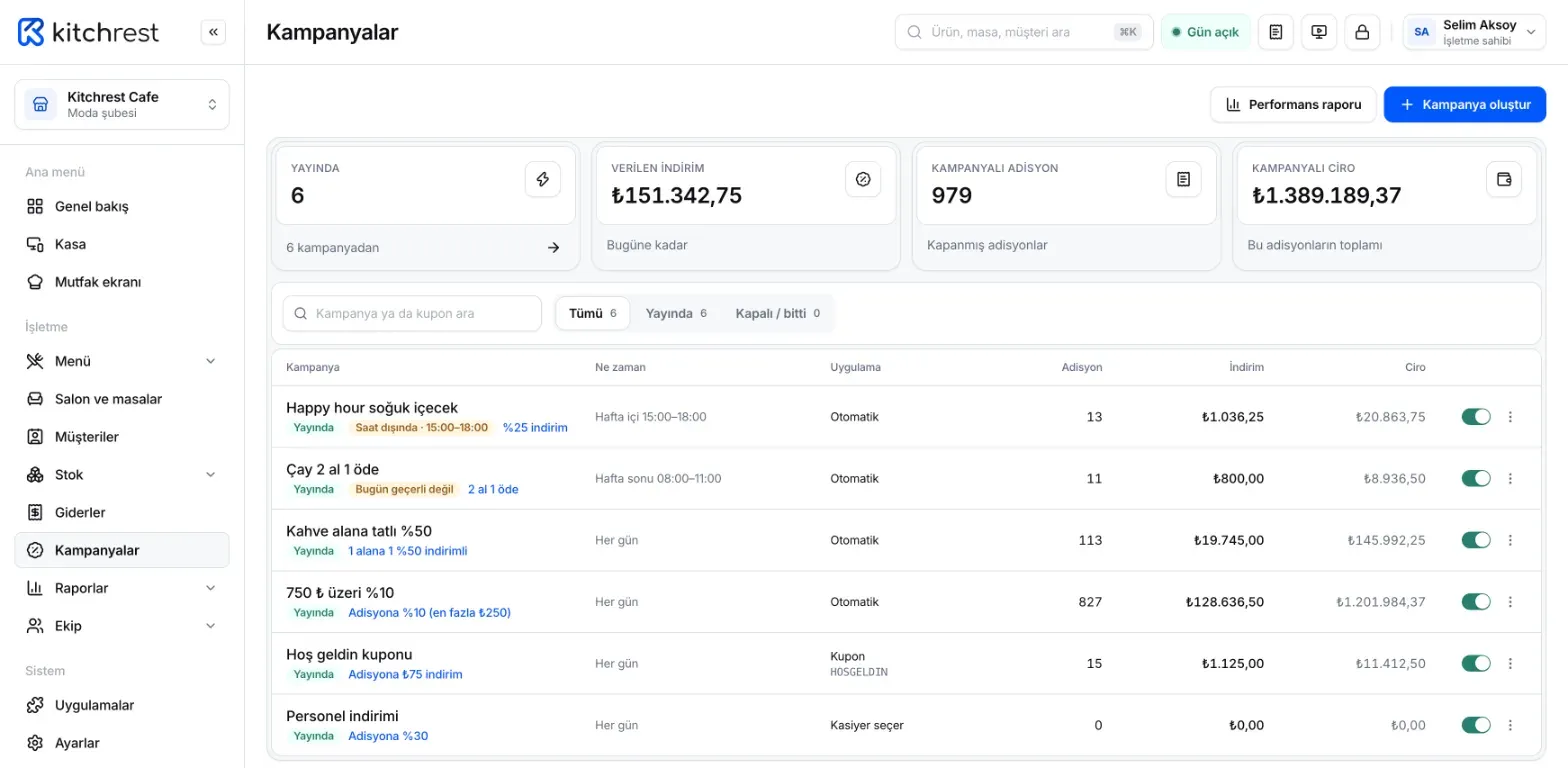Click the Kitchrest logo
This screenshot has width=1568, height=768.
(x=88, y=32)
